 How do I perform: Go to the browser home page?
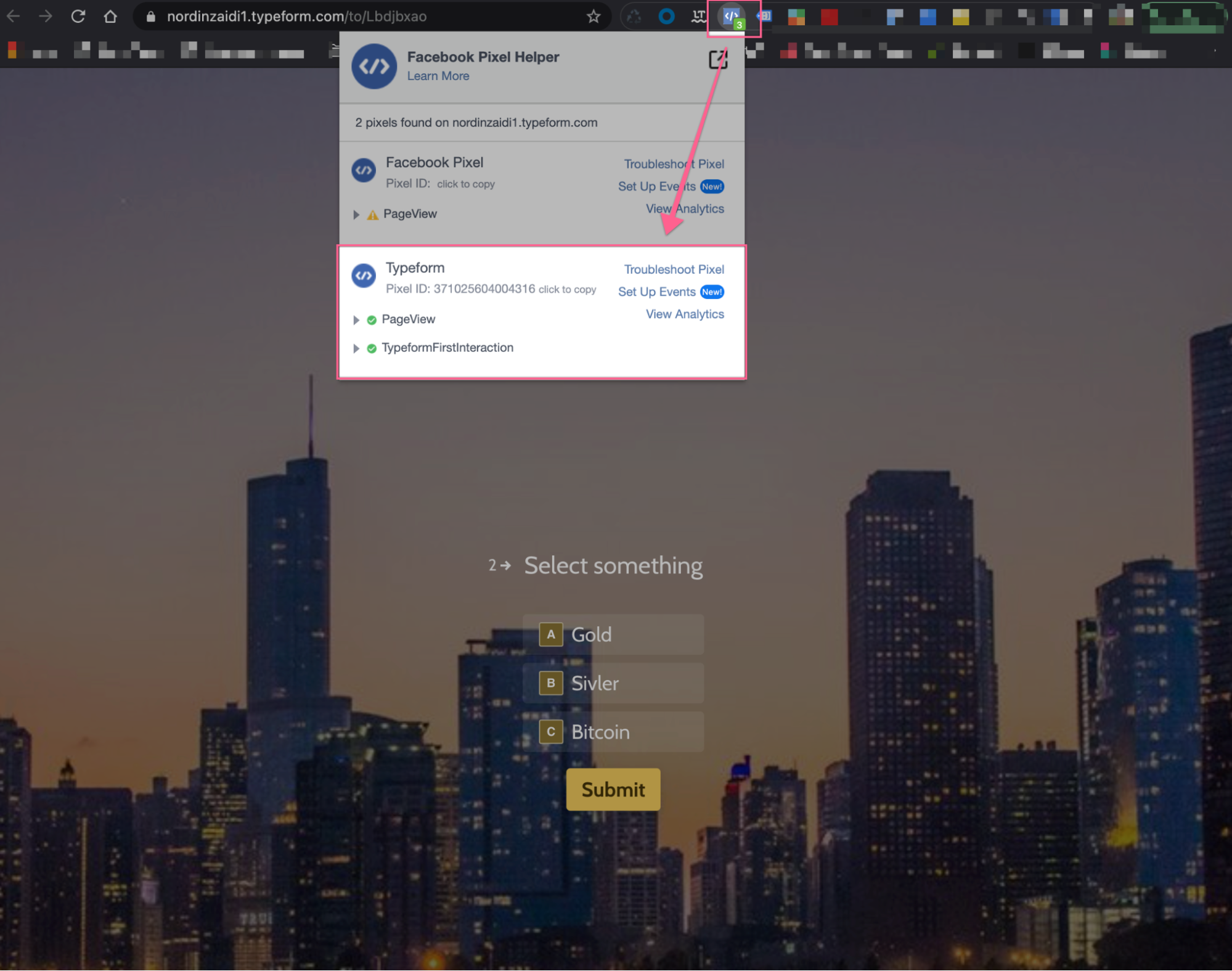pos(110,17)
